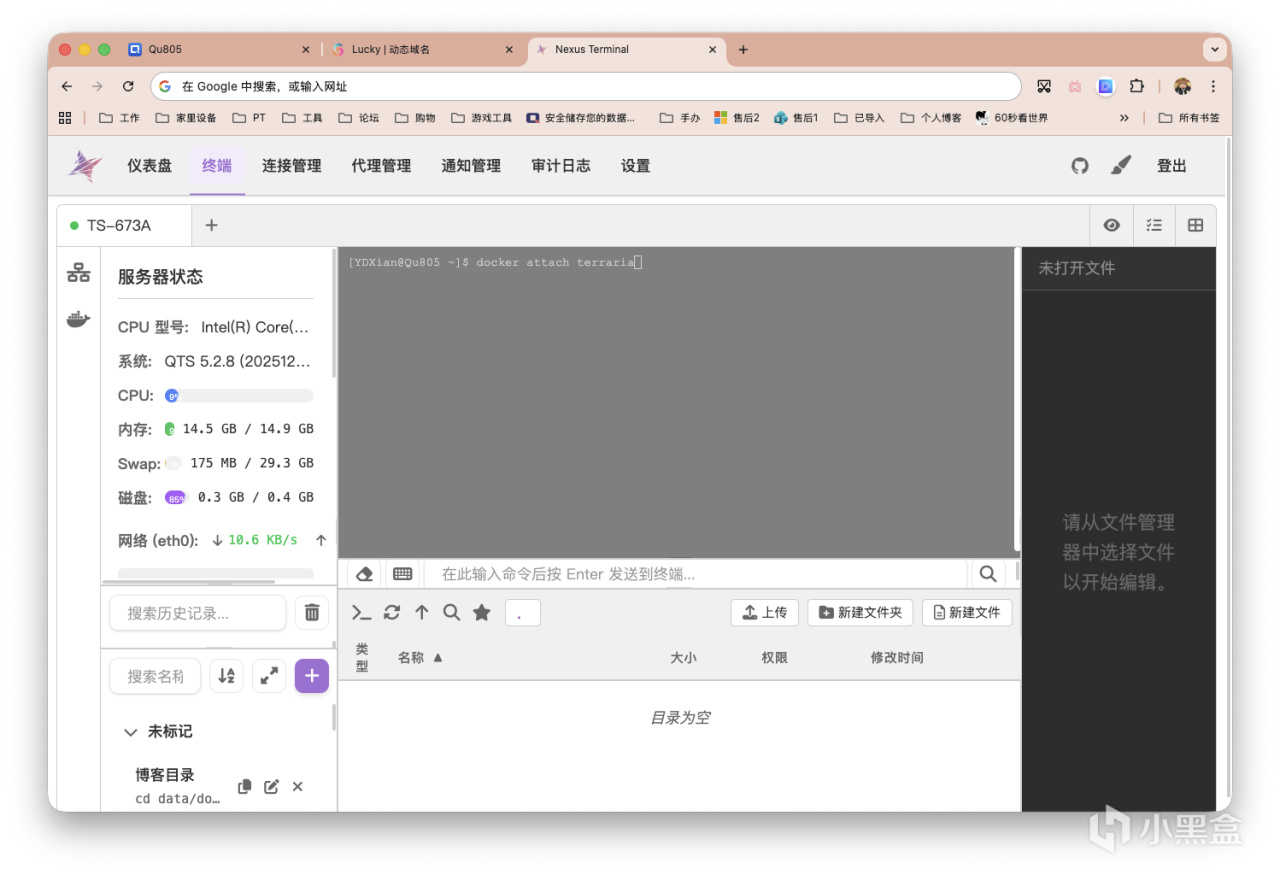Open the Docker whale sidebar icon
Viewport: 1280px width, 875px height.
(78, 319)
